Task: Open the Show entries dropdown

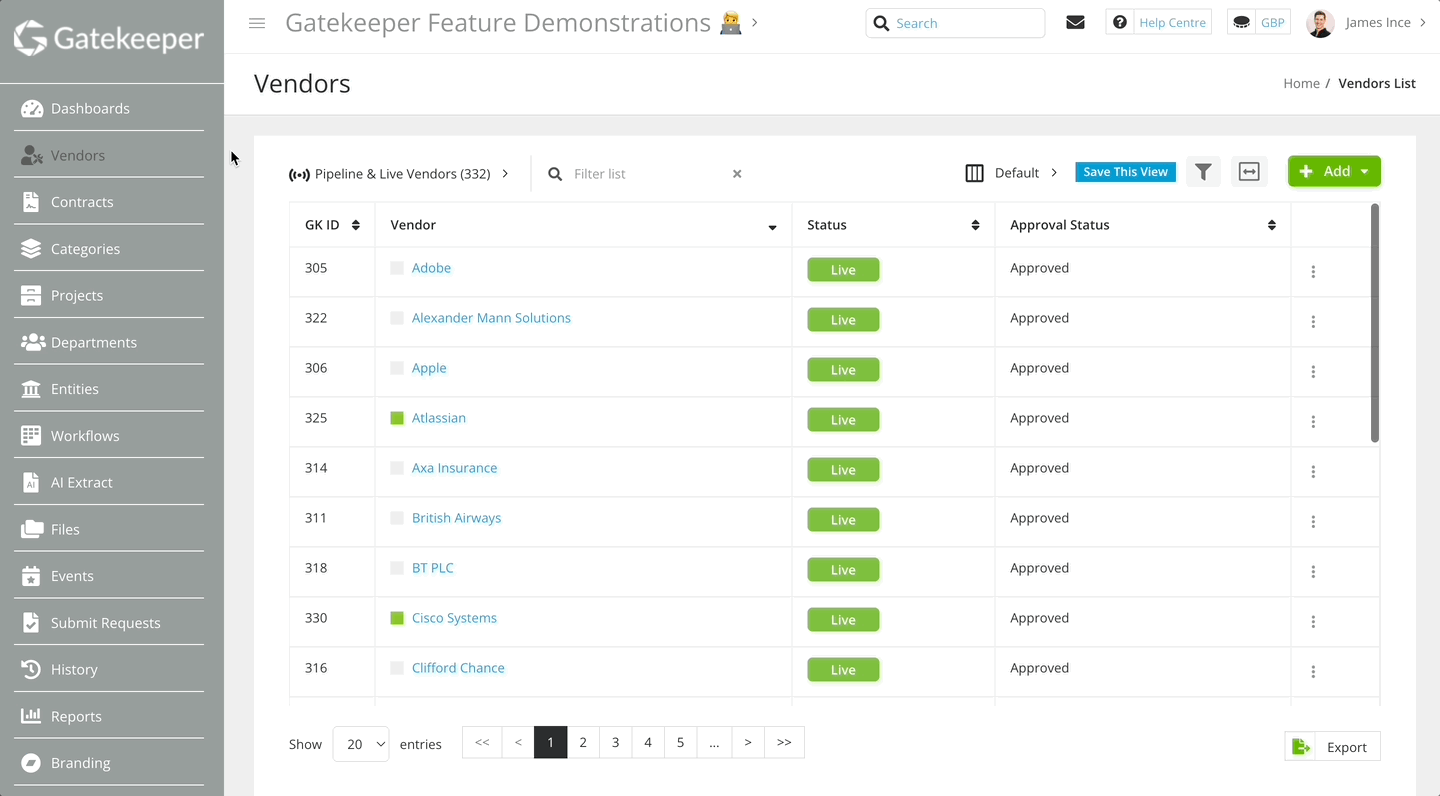Action: pyautogui.click(x=360, y=744)
